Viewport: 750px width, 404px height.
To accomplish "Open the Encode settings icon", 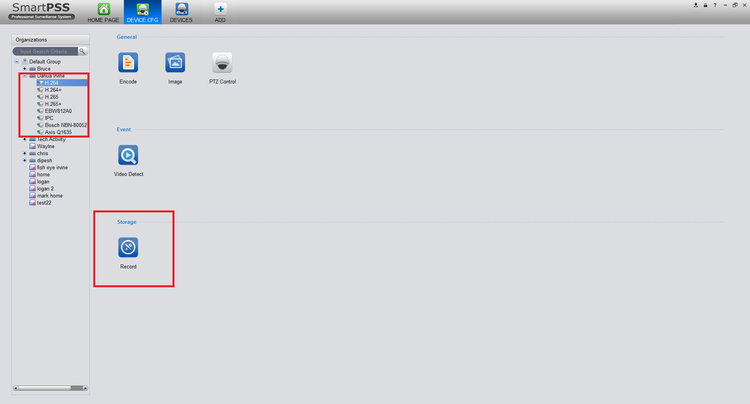I will [128, 63].
